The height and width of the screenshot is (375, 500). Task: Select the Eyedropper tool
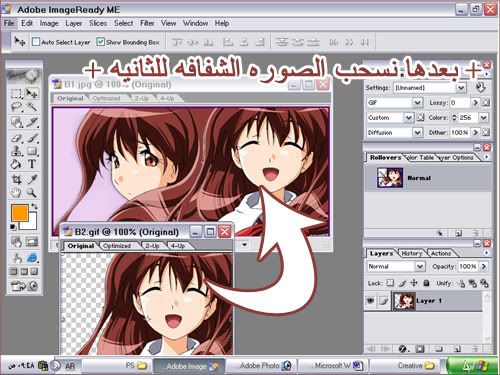32,180
